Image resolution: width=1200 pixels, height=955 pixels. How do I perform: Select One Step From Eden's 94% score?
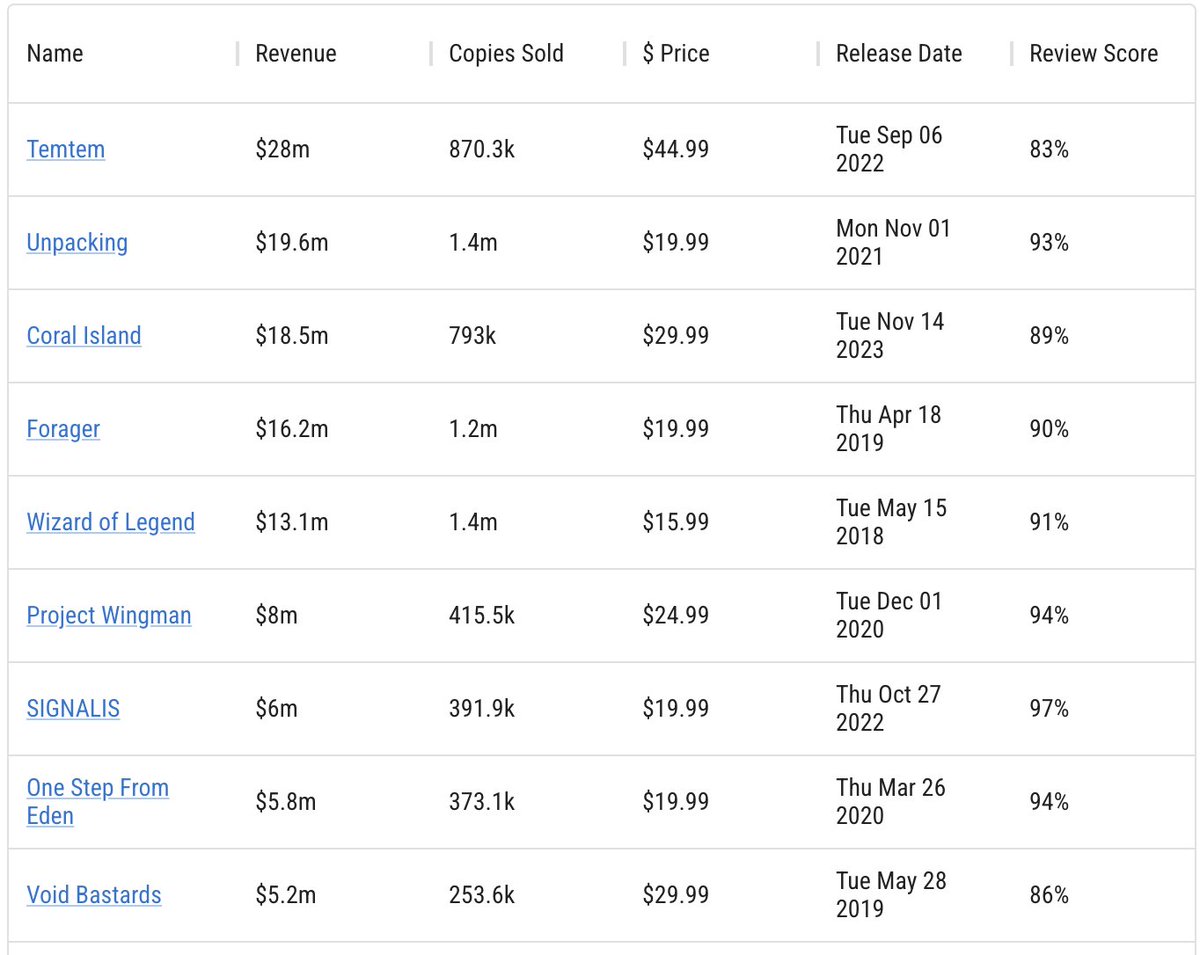1049,801
